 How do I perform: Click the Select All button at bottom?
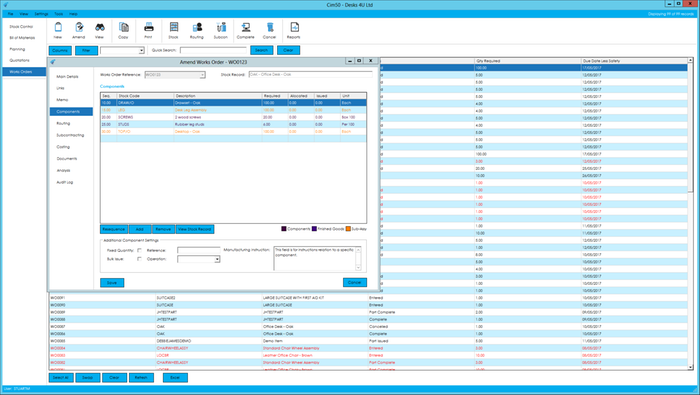click(61, 378)
